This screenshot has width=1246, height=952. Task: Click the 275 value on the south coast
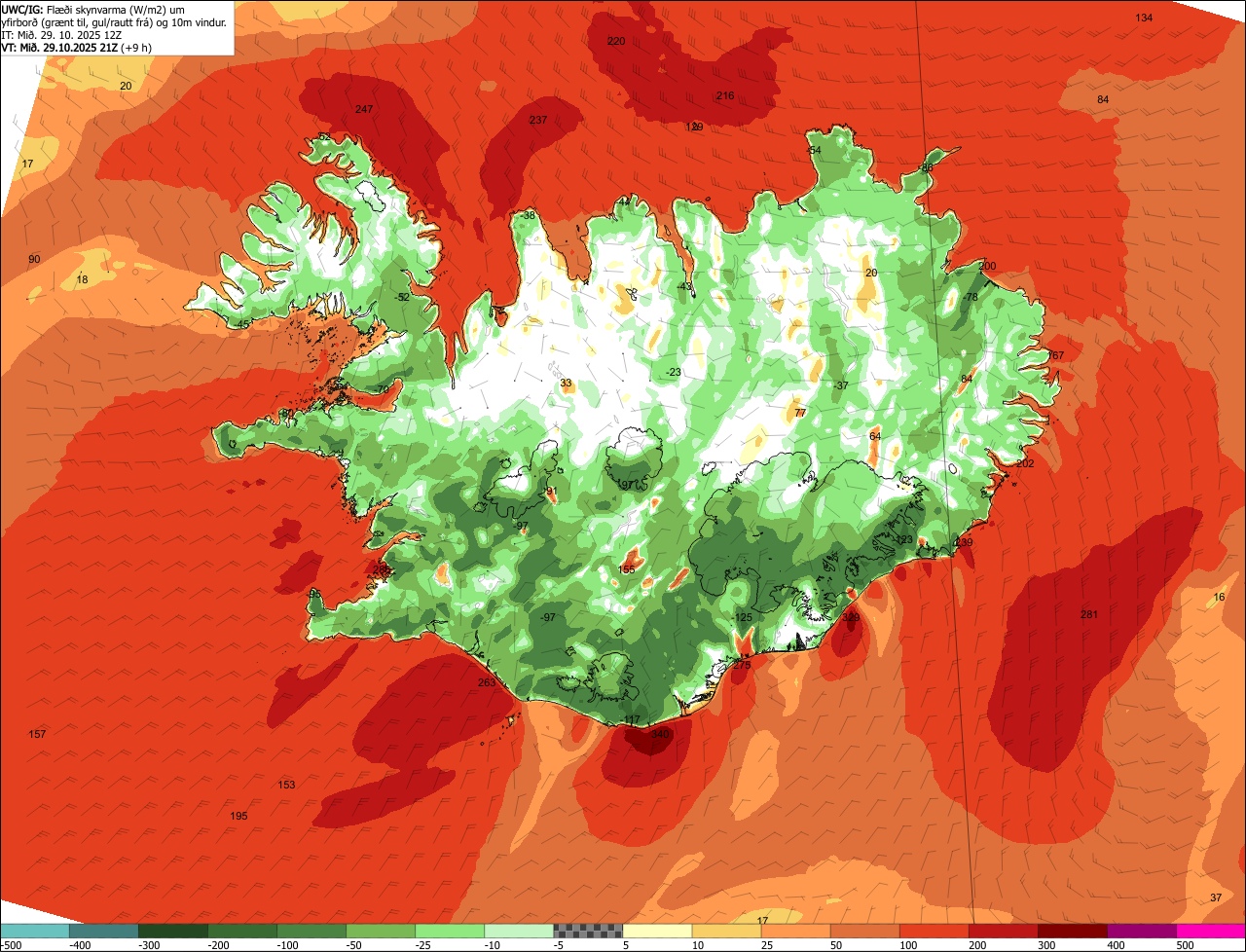click(742, 665)
